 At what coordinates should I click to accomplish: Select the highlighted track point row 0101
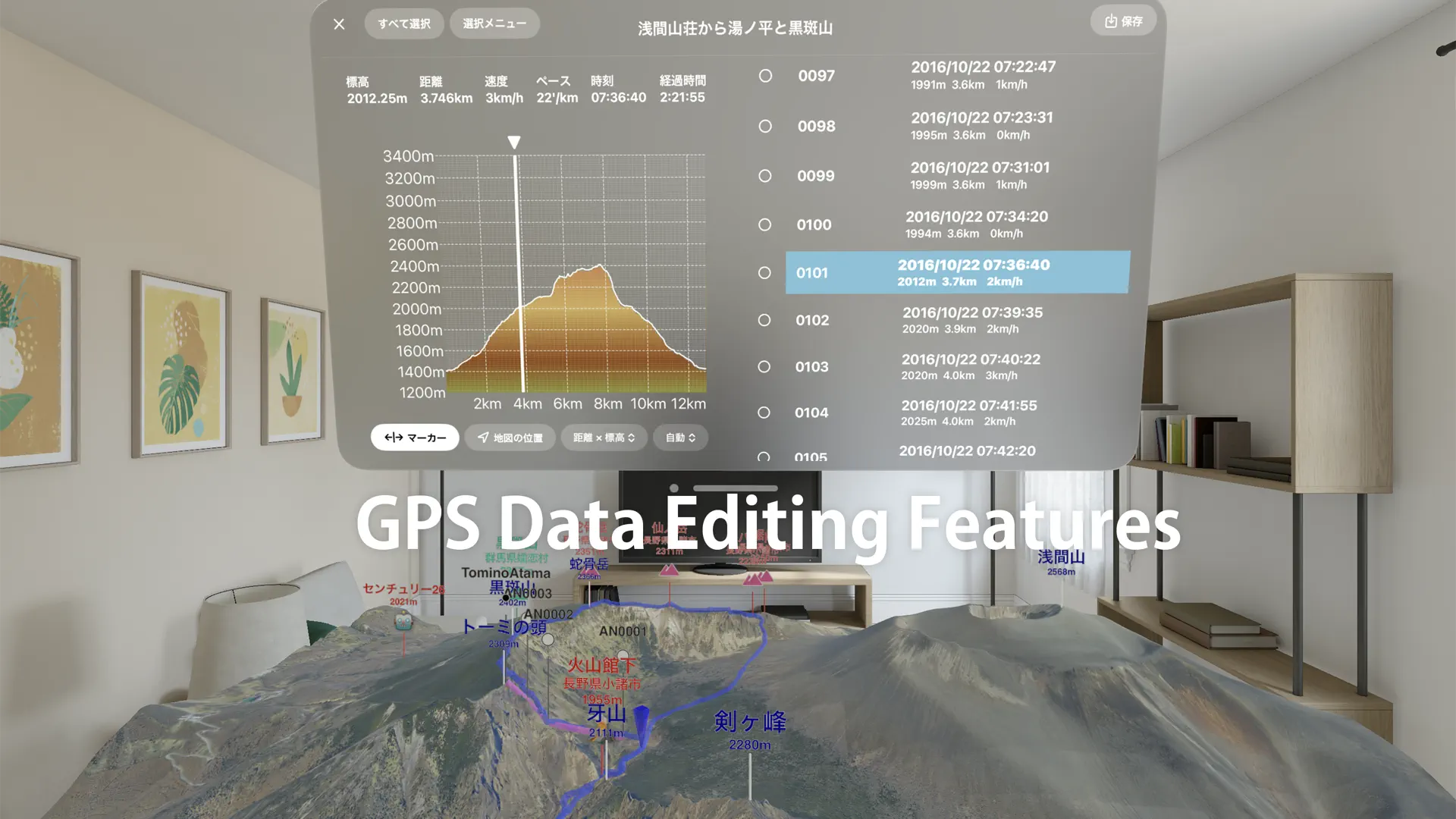957,273
